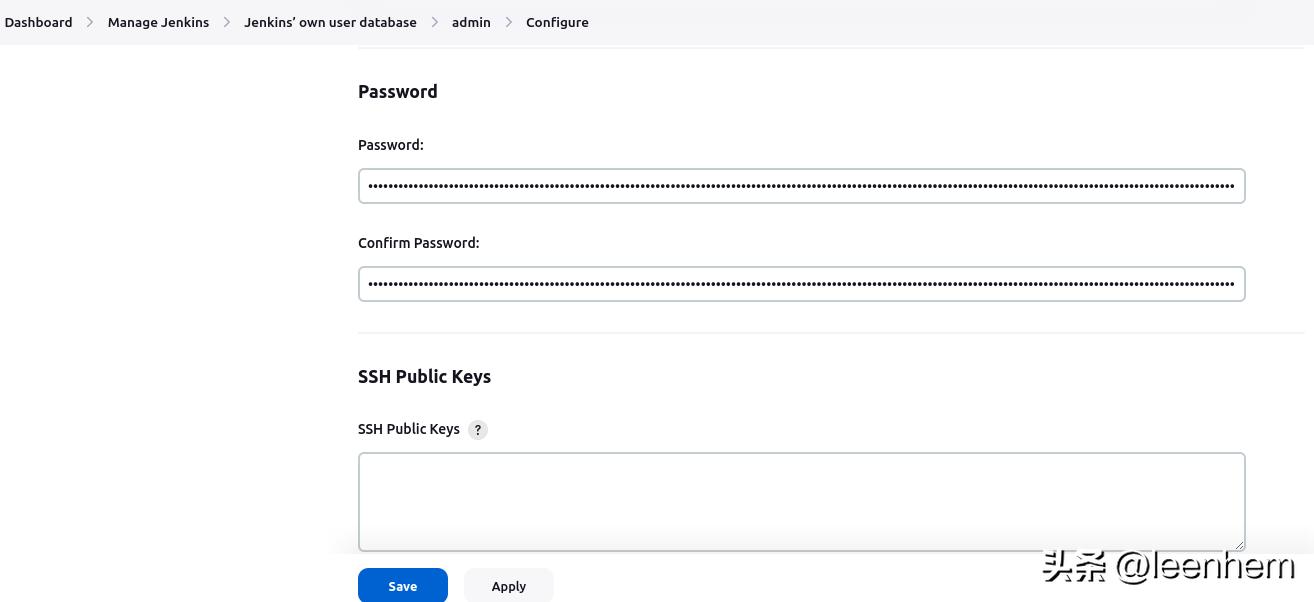Viewport: 1314px width, 602px height.
Task: Open the admin user breadcrumb link
Action: coord(471,21)
